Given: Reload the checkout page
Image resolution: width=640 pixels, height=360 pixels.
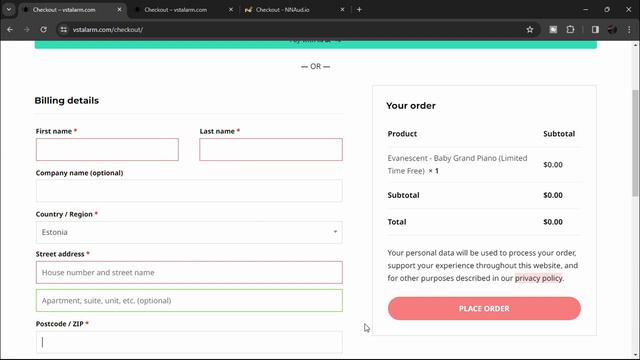Looking at the screenshot, I should 43,29.
